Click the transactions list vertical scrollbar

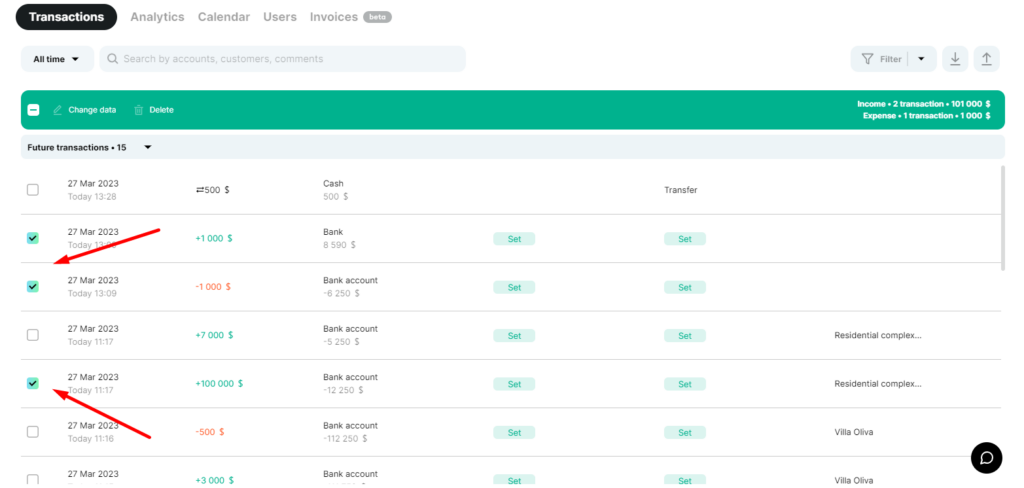pos(1002,218)
